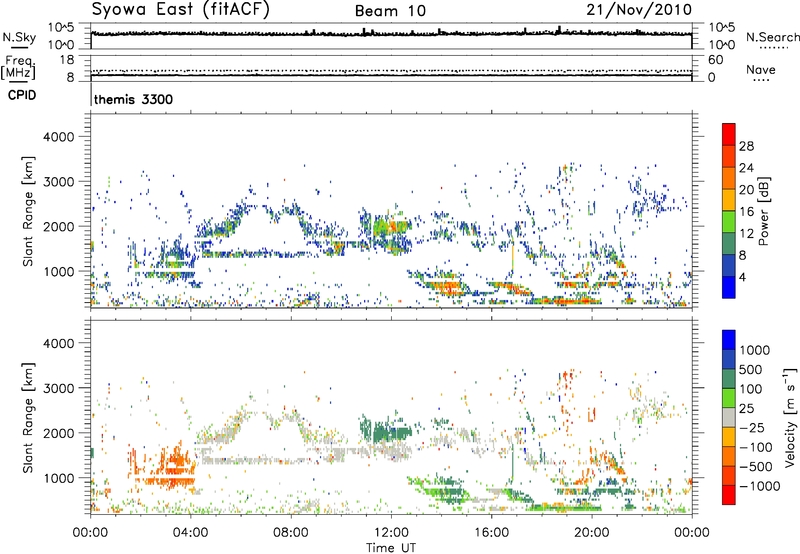This screenshot has width=800, height=554.
Task: Click the '20:00' time axis tick label
Action: click(x=592, y=533)
